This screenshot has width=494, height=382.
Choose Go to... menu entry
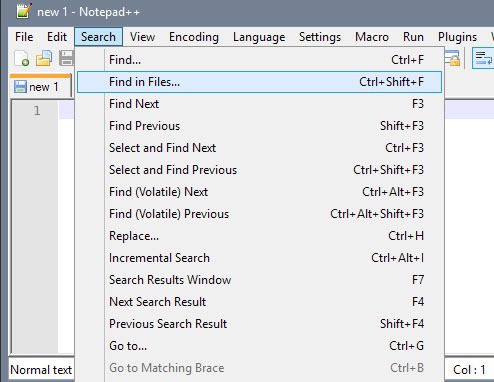pos(259,346)
